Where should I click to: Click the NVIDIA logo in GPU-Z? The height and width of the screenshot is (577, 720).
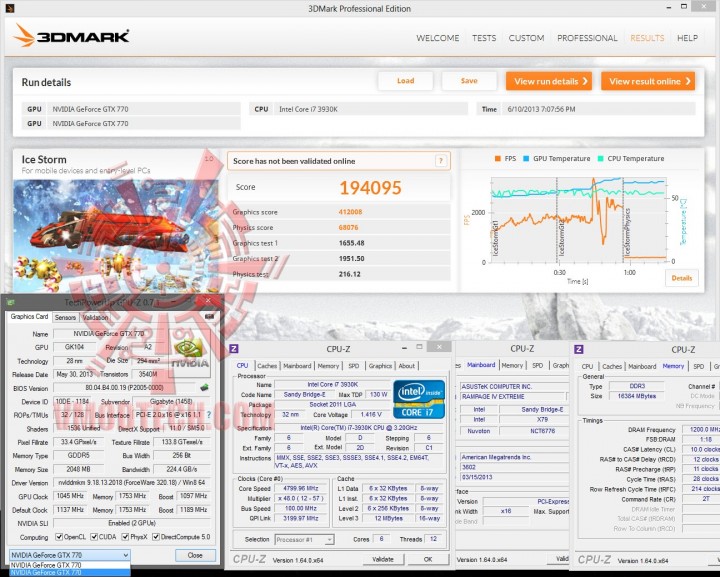pos(190,354)
